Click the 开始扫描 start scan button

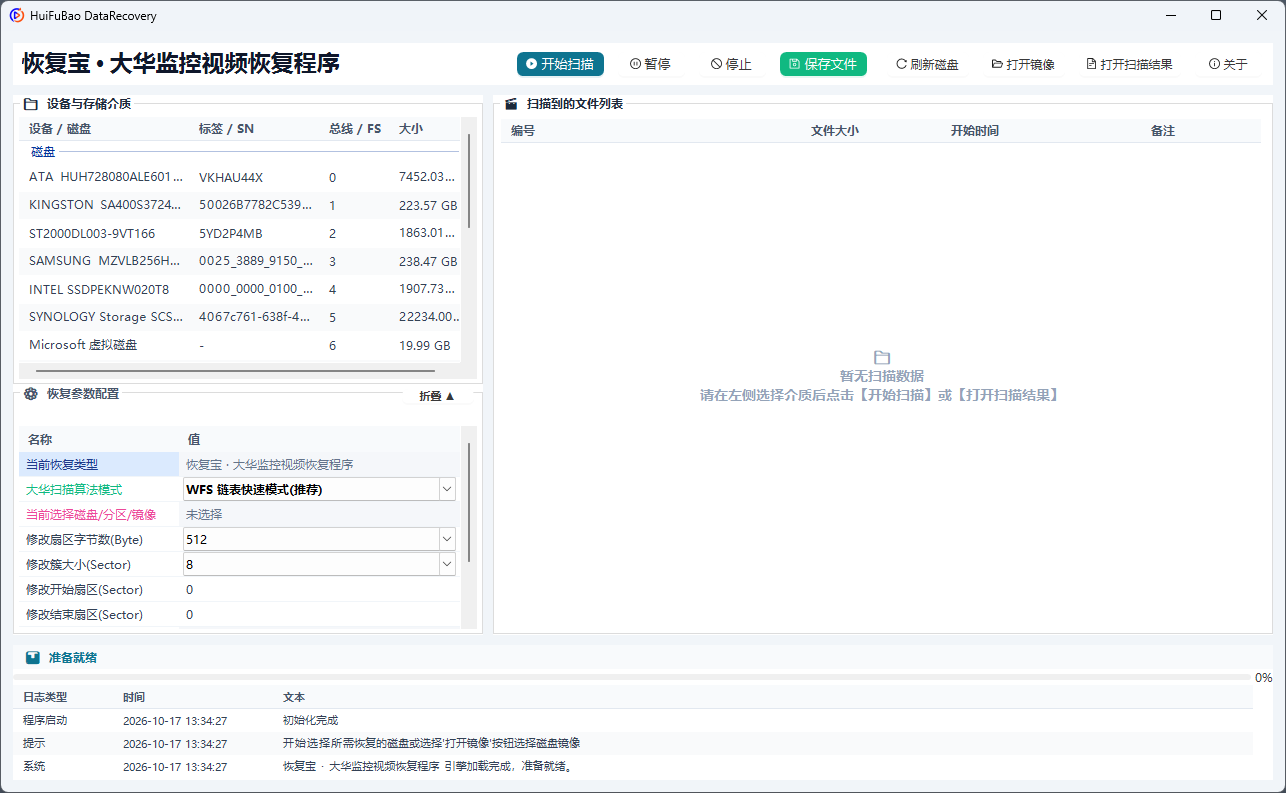tap(560, 64)
